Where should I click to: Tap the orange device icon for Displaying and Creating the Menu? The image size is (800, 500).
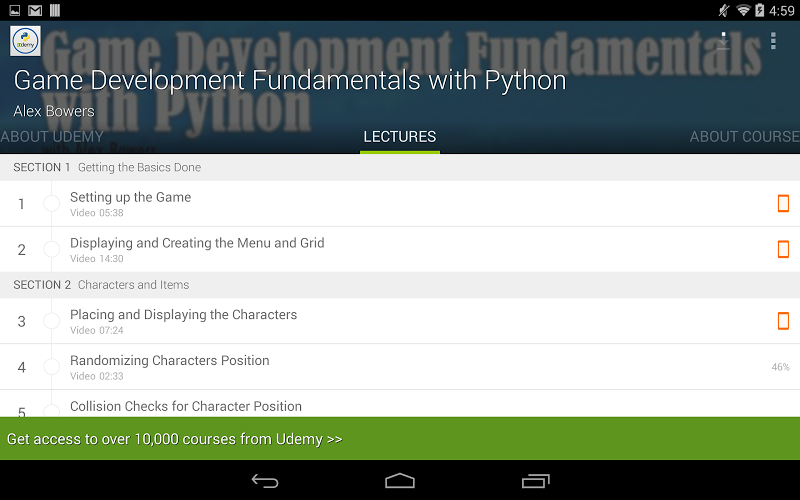[x=783, y=249]
